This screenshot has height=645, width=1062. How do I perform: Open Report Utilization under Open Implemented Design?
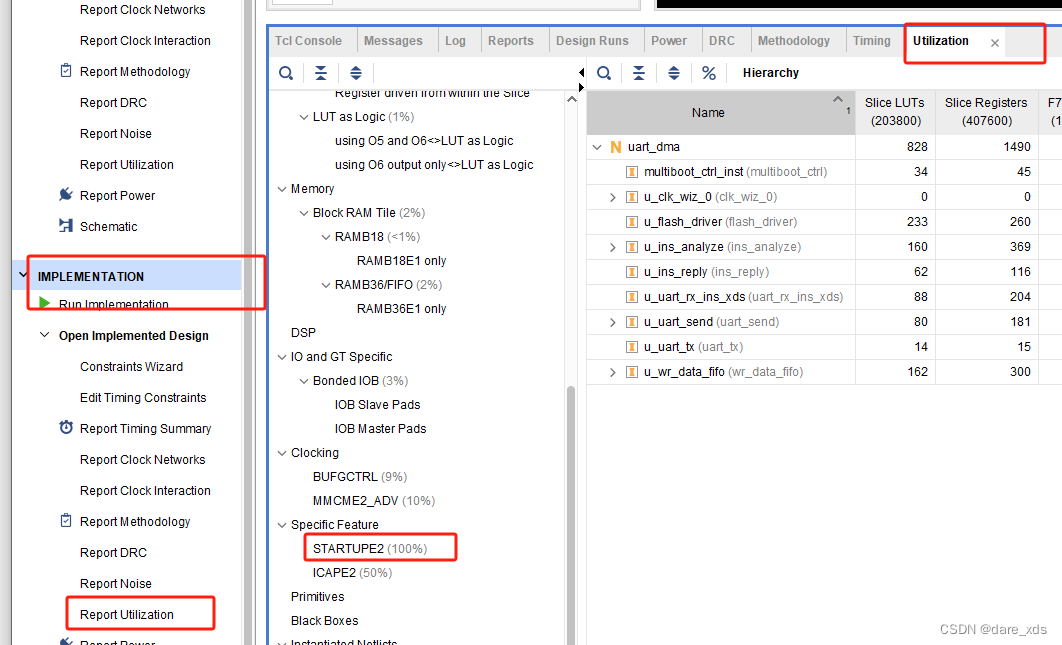140,613
